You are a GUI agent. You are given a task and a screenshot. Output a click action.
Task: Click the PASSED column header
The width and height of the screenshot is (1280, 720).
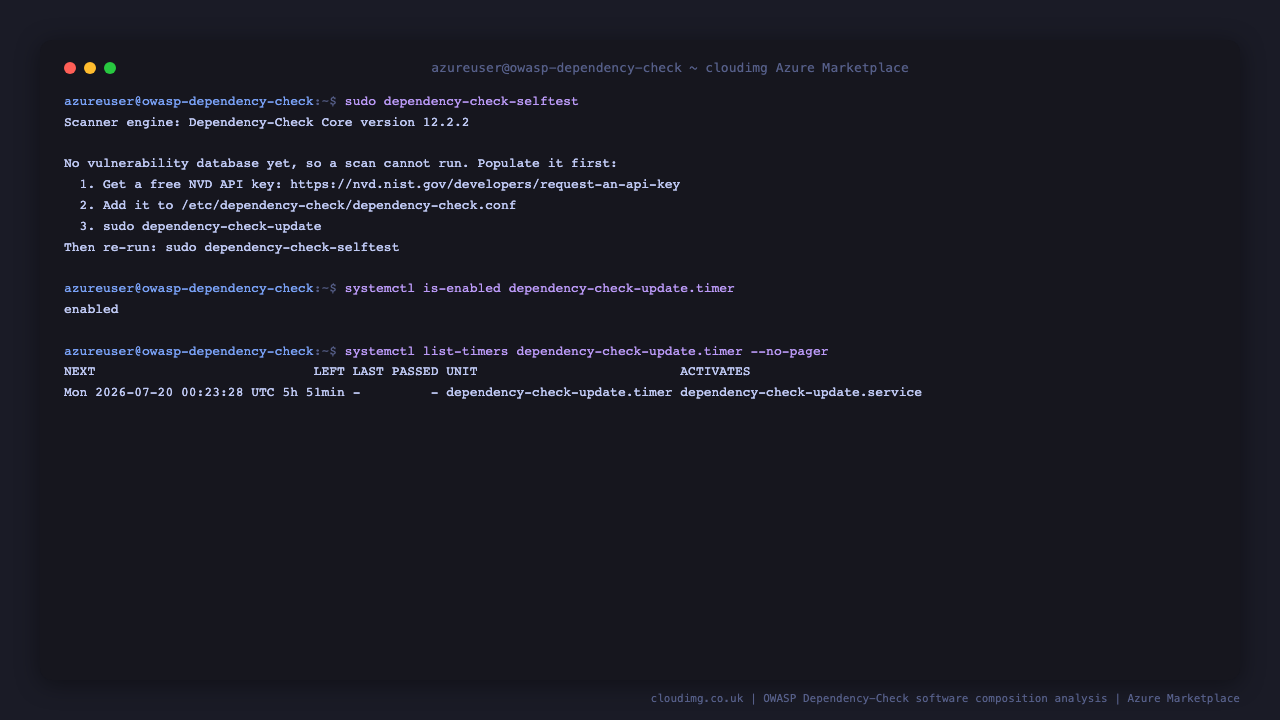point(415,372)
